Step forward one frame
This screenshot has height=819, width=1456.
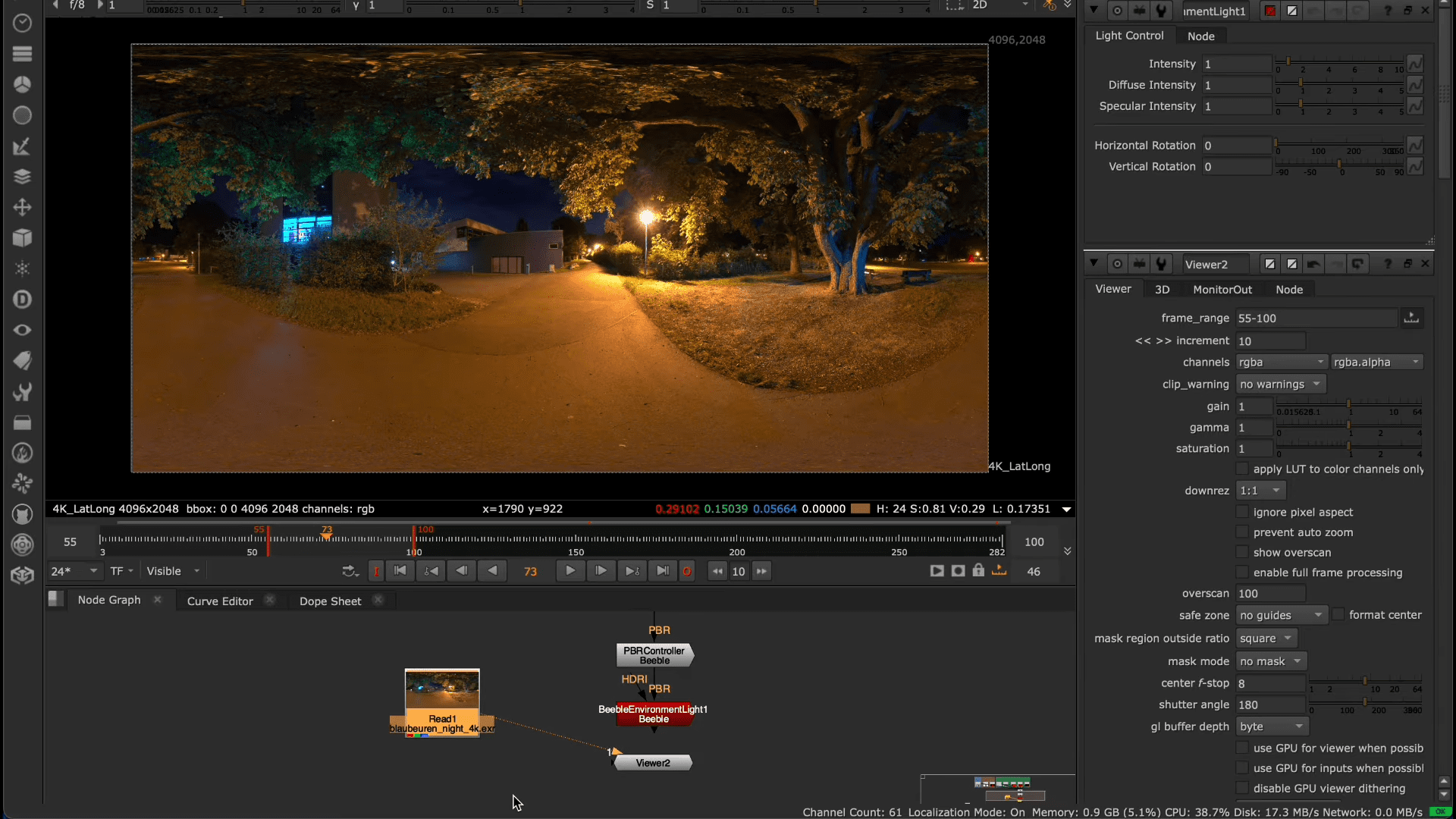click(601, 571)
